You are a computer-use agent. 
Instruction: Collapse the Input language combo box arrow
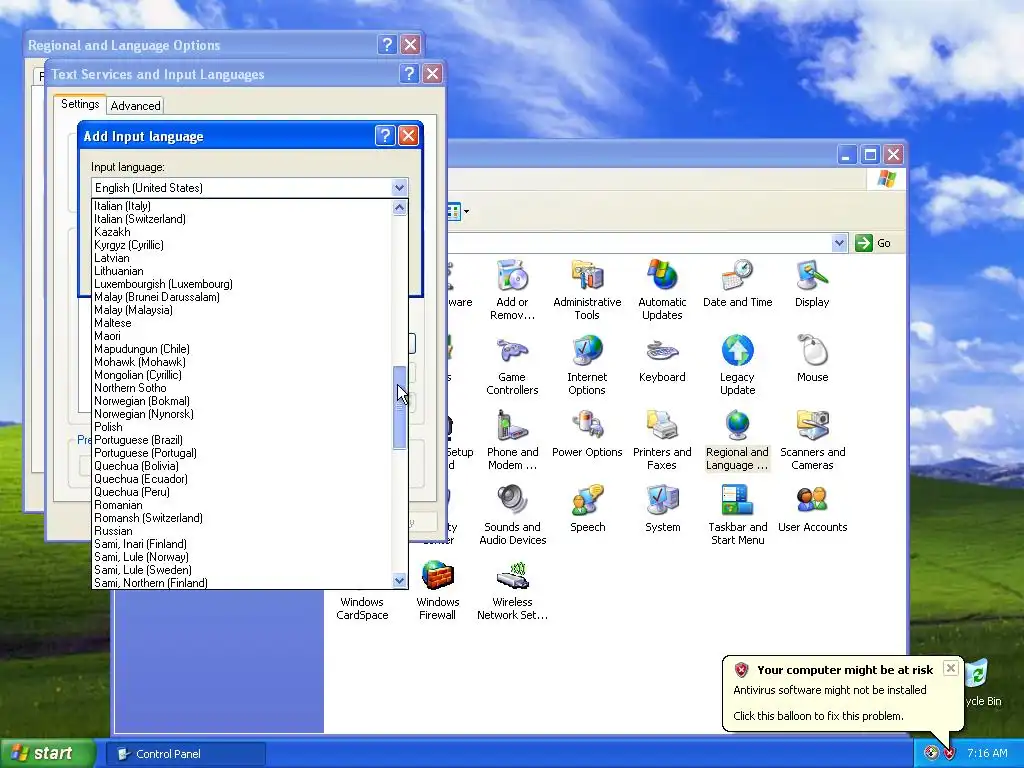point(399,187)
